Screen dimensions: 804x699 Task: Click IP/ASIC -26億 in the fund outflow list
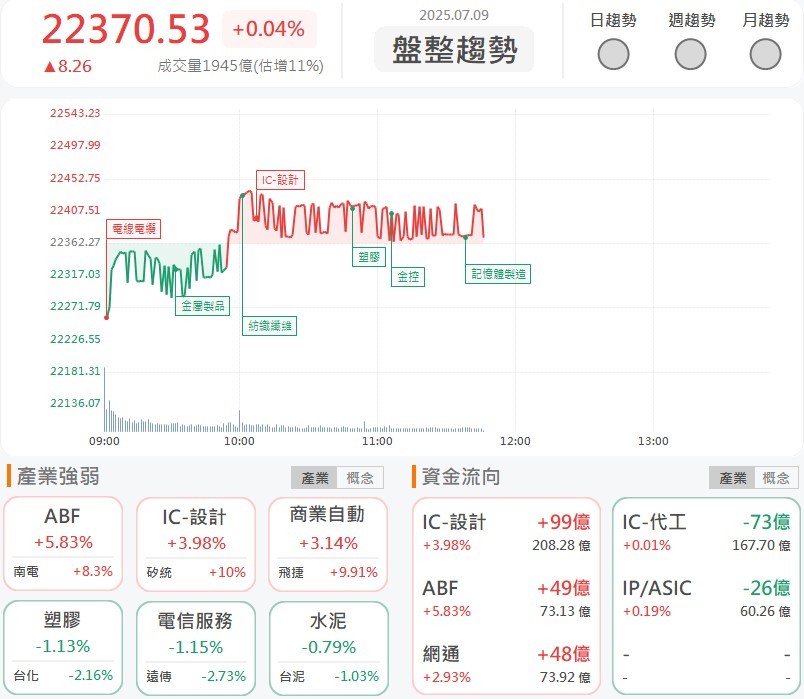click(x=706, y=598)
